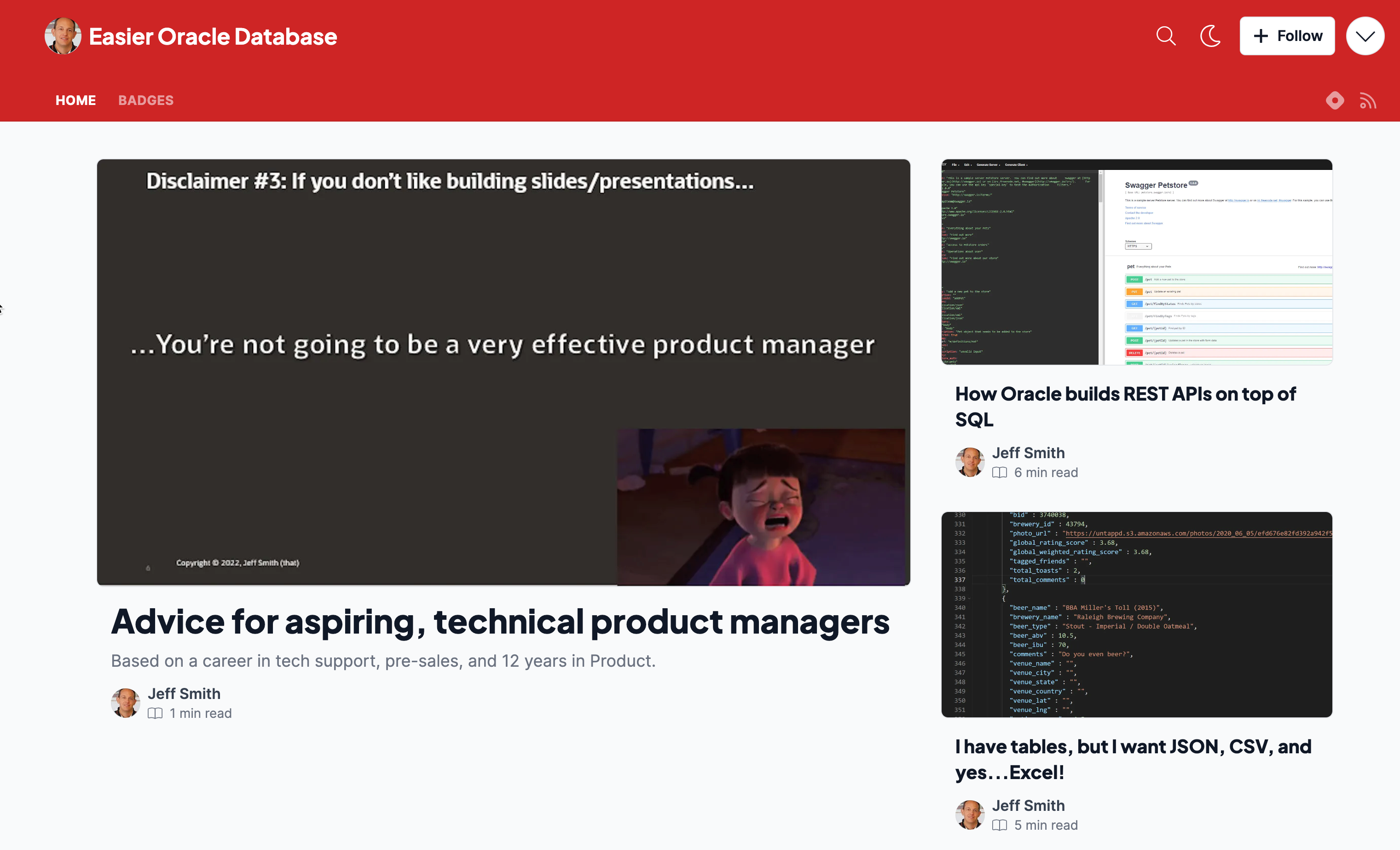Image resolution: width=1400 pixels, height=850 pixels.
Task: Click the Follow button
Action: click(x=1286, y=36)
